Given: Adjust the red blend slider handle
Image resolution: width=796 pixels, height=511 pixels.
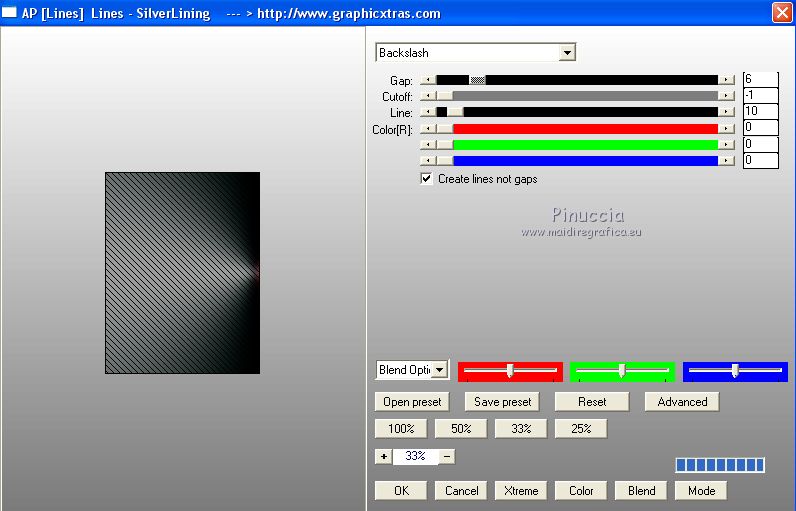Looking at the screenshot, I should tap(510, 370).
